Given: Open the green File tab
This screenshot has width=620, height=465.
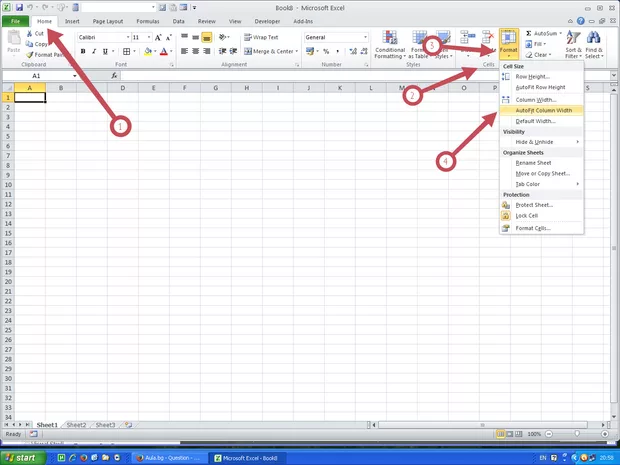Looking at the screenshot, I should [x=16, y=20].
